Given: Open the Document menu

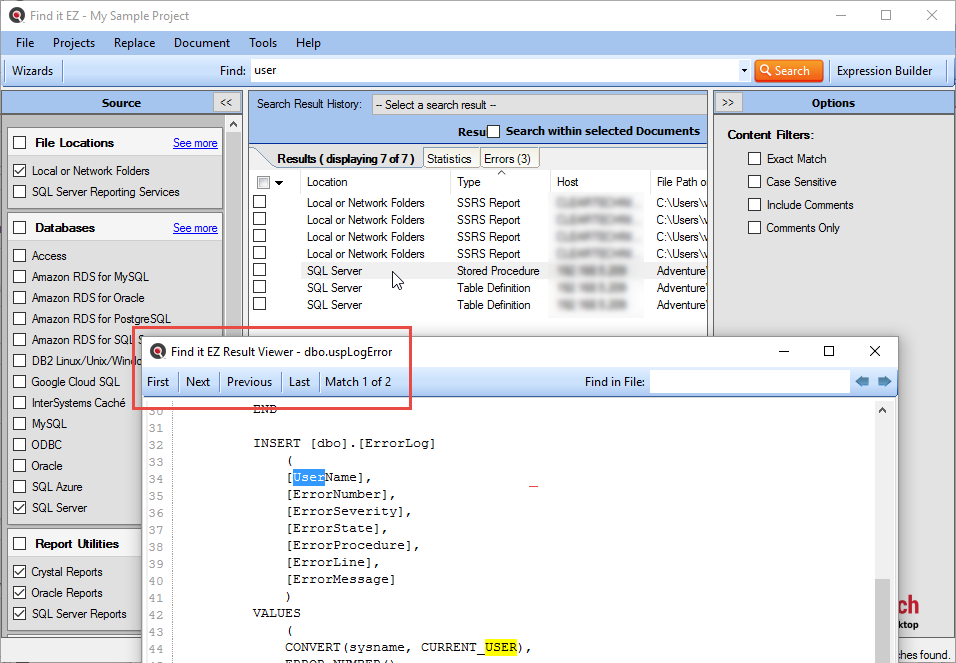Looking at the screenshot, I should tap(202, 43).
